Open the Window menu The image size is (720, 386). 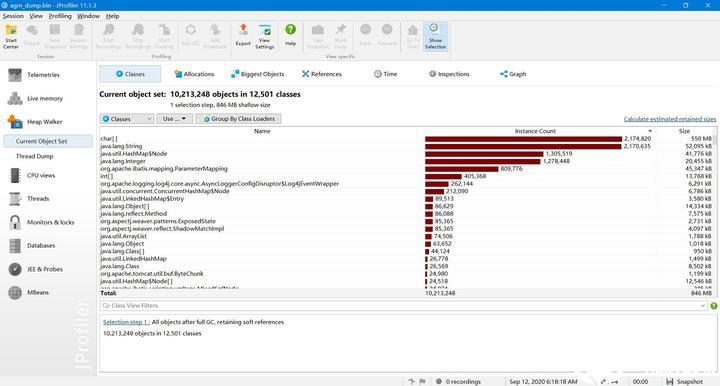(88, 16)
